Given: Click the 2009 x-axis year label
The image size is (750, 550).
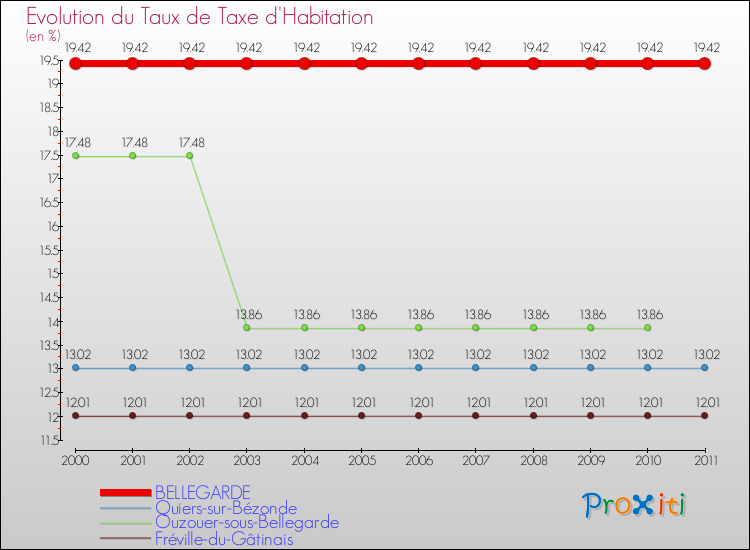Looking at the screenshot, I should [590, 460].
